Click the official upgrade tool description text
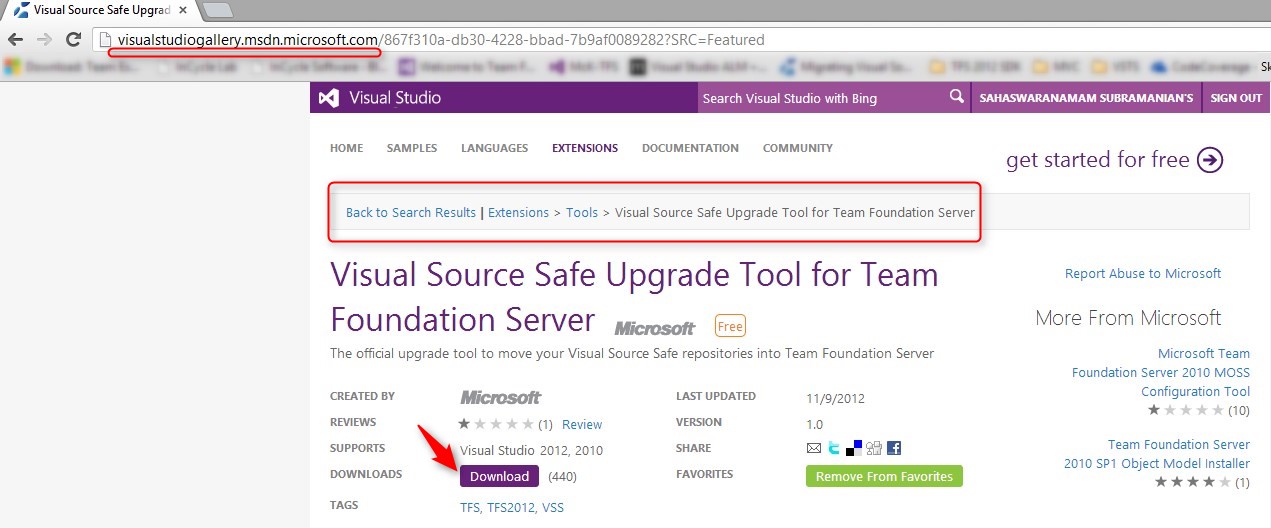 tap(632, 353)
